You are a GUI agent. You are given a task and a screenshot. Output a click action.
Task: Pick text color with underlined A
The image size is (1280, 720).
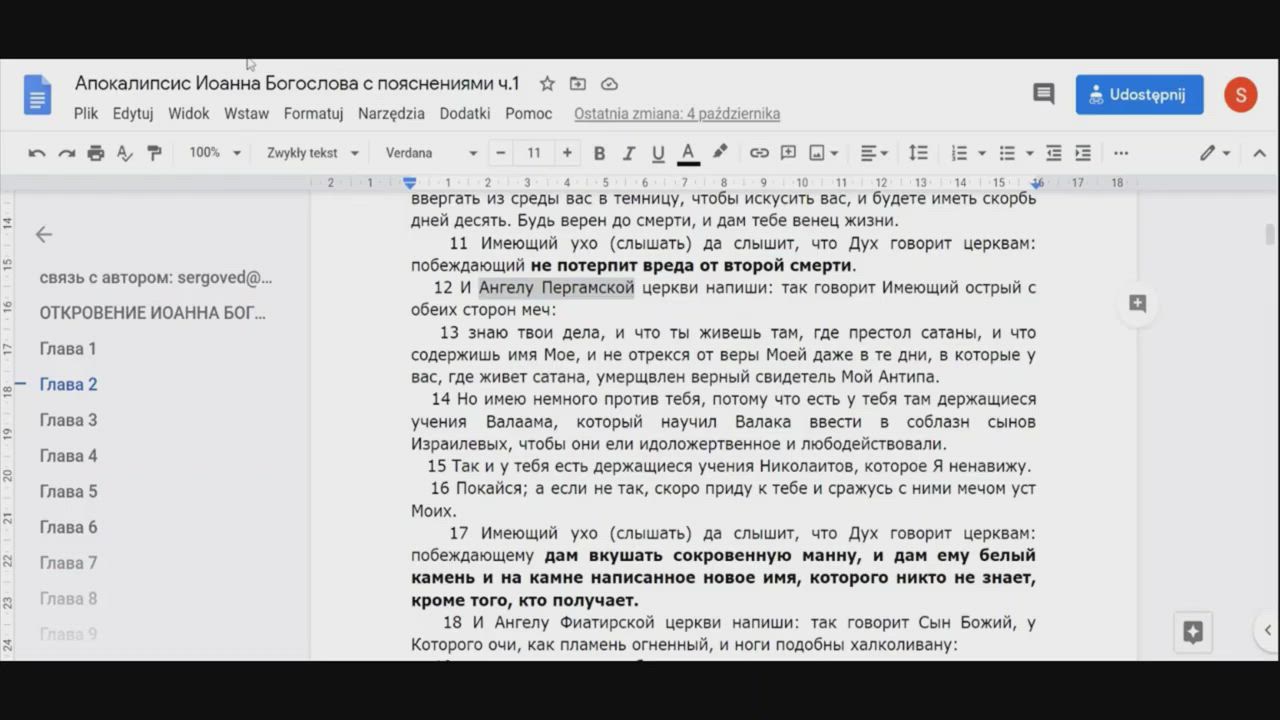pyautogui.click(x=688, y=153)
